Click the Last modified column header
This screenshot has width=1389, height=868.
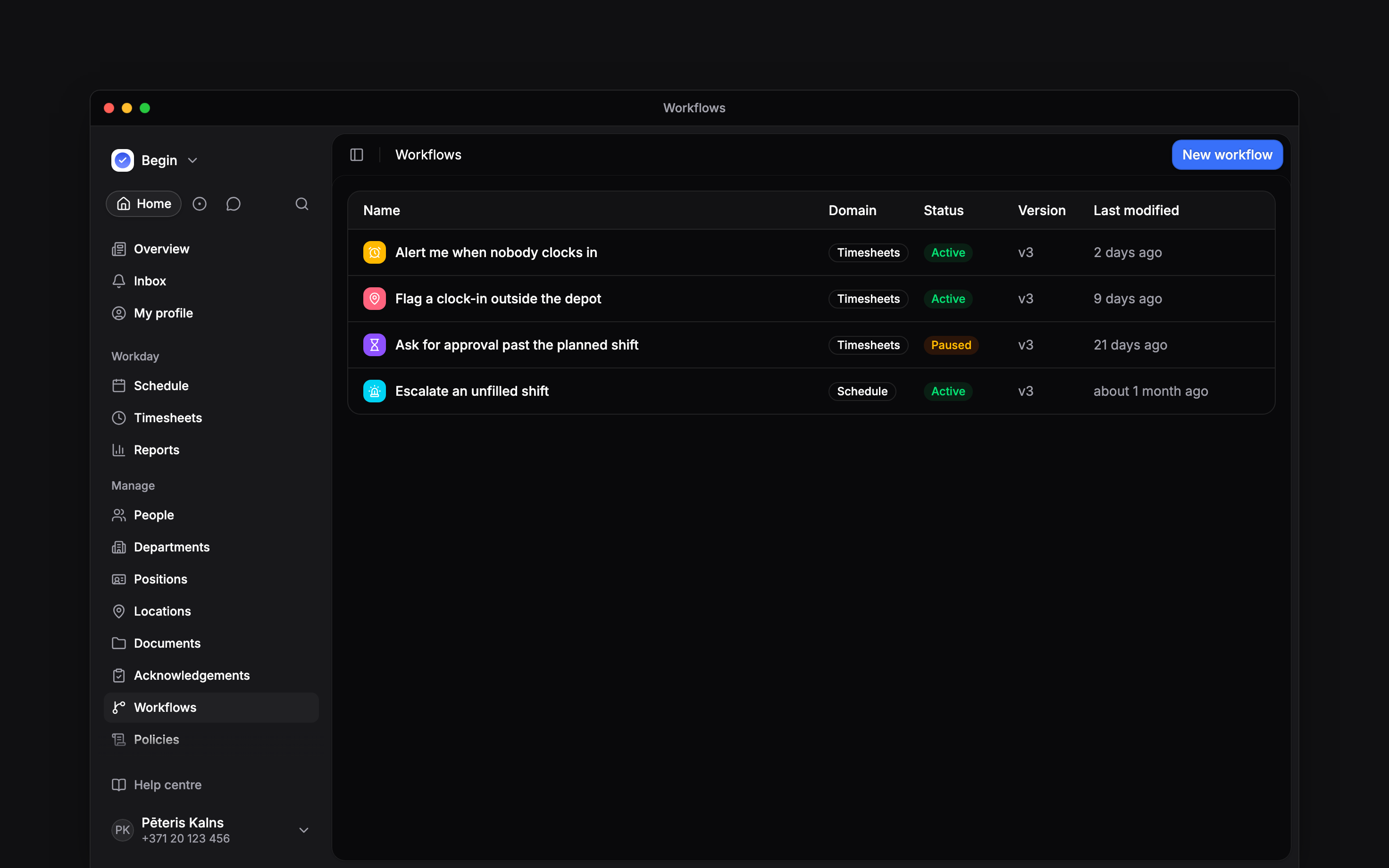pyautogui.click(x=1136, y=211)
